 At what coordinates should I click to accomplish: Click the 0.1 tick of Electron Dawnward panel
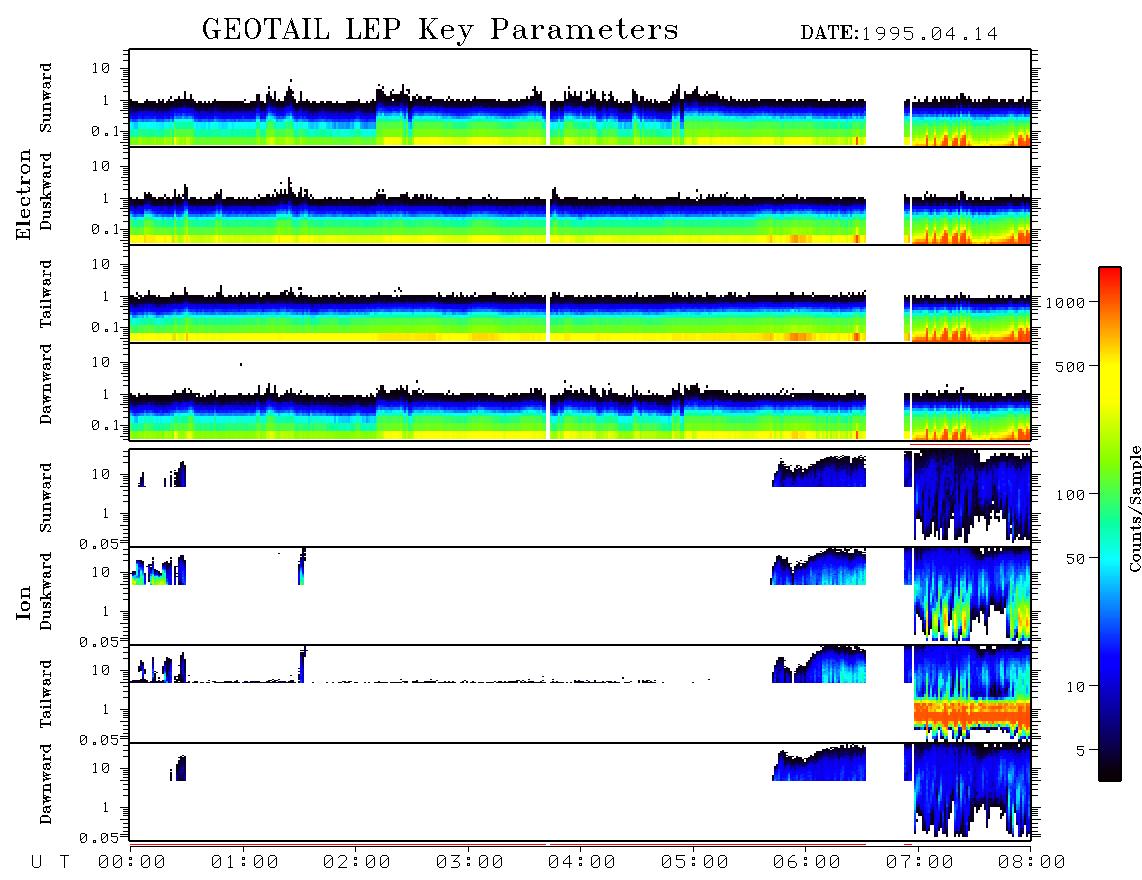tap(105, 425)
